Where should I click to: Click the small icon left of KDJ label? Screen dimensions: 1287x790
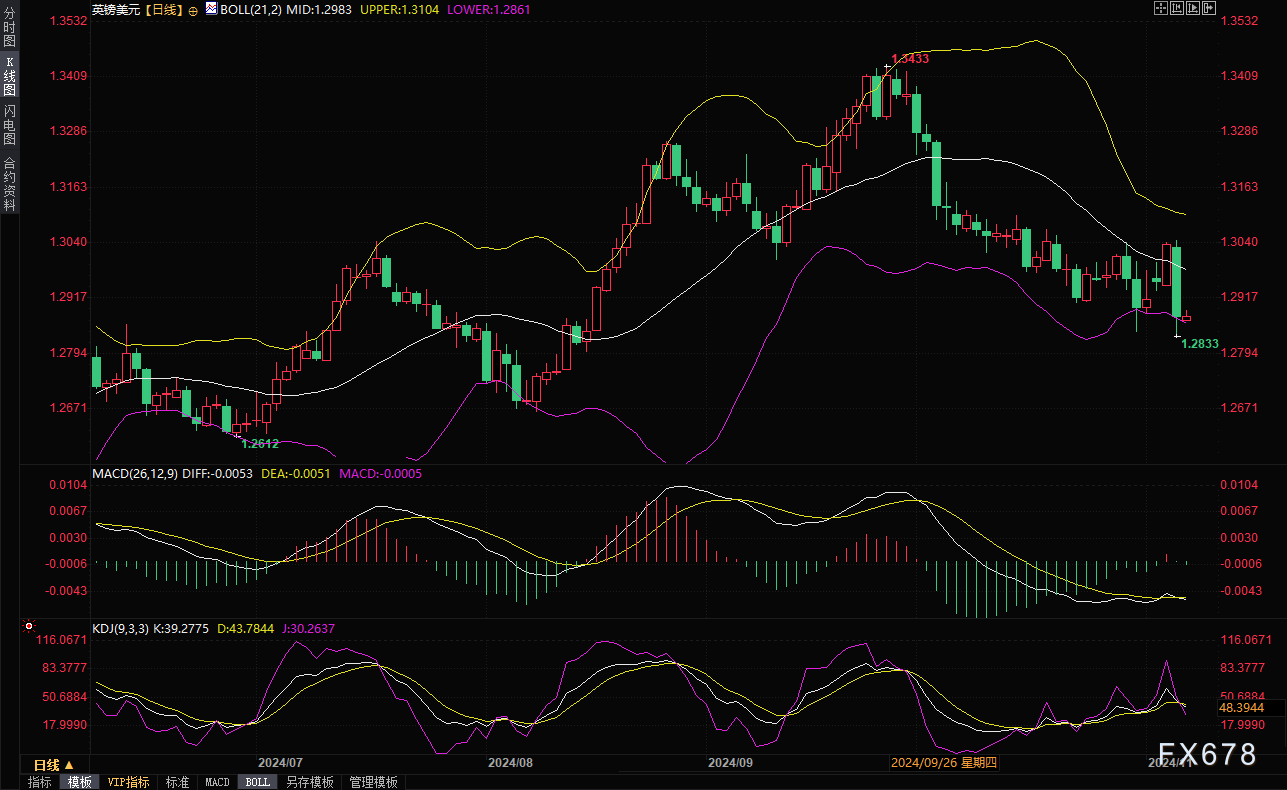coord(85,627)
